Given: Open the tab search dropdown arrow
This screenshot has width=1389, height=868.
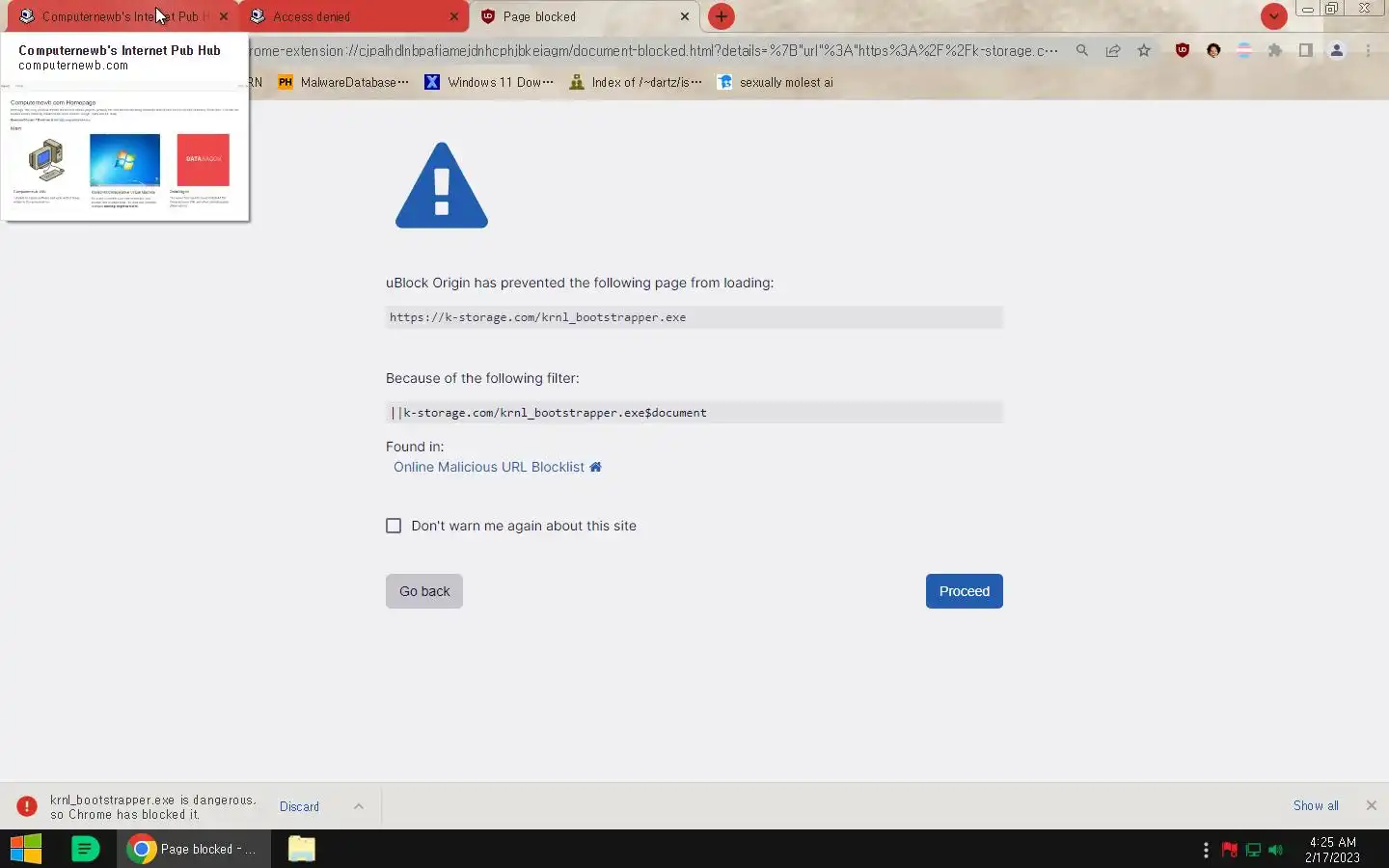Looking at the screenshot, I should (x=1274, y=16).
